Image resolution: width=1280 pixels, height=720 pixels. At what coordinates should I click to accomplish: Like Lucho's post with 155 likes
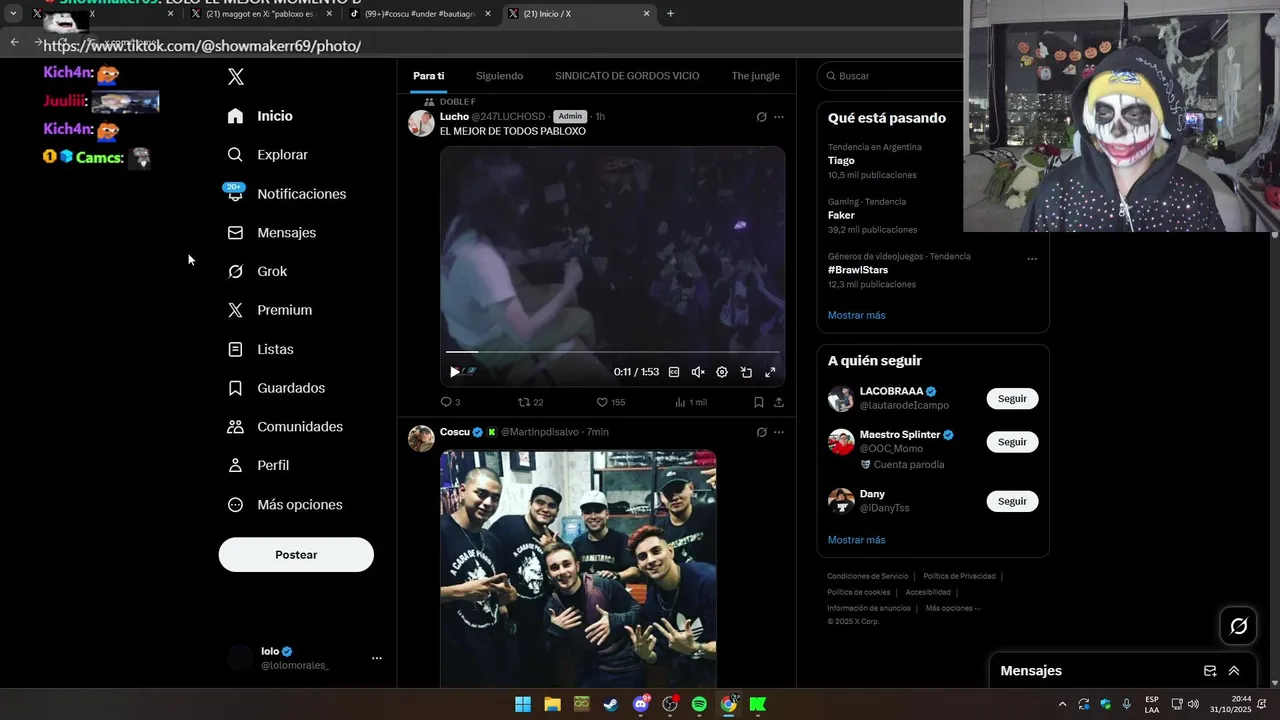(610, 402)
